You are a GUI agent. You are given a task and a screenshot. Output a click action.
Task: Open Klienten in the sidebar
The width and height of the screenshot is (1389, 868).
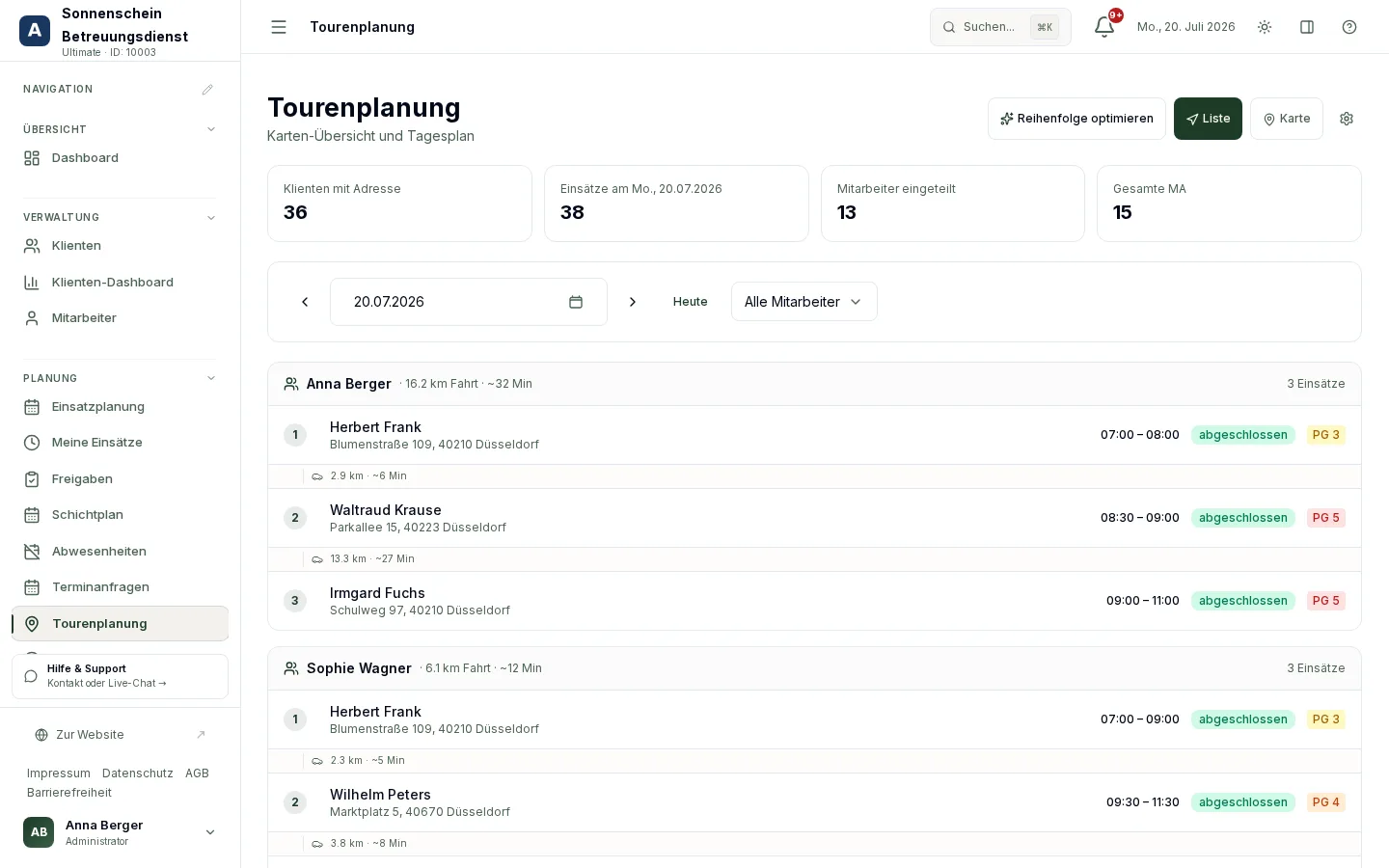point(120,246)
